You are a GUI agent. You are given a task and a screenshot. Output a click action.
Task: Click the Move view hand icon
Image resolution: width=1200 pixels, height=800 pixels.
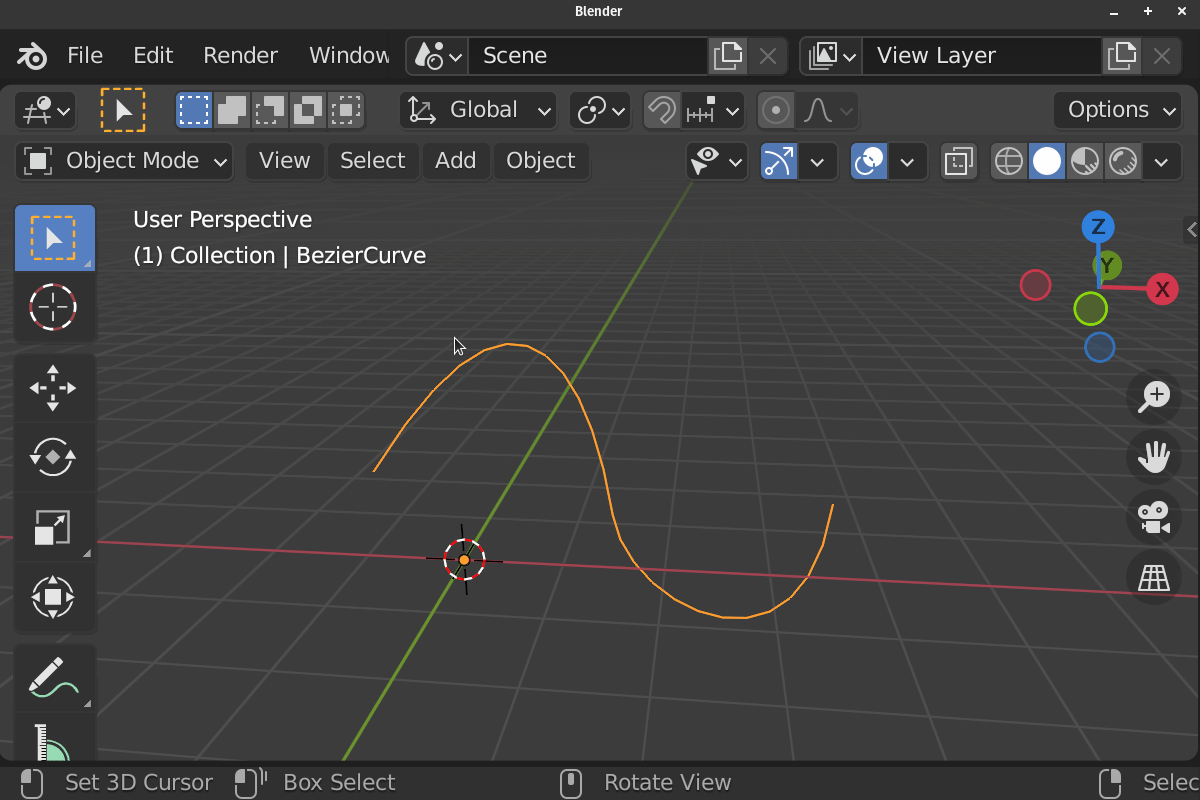point(1154,457)
